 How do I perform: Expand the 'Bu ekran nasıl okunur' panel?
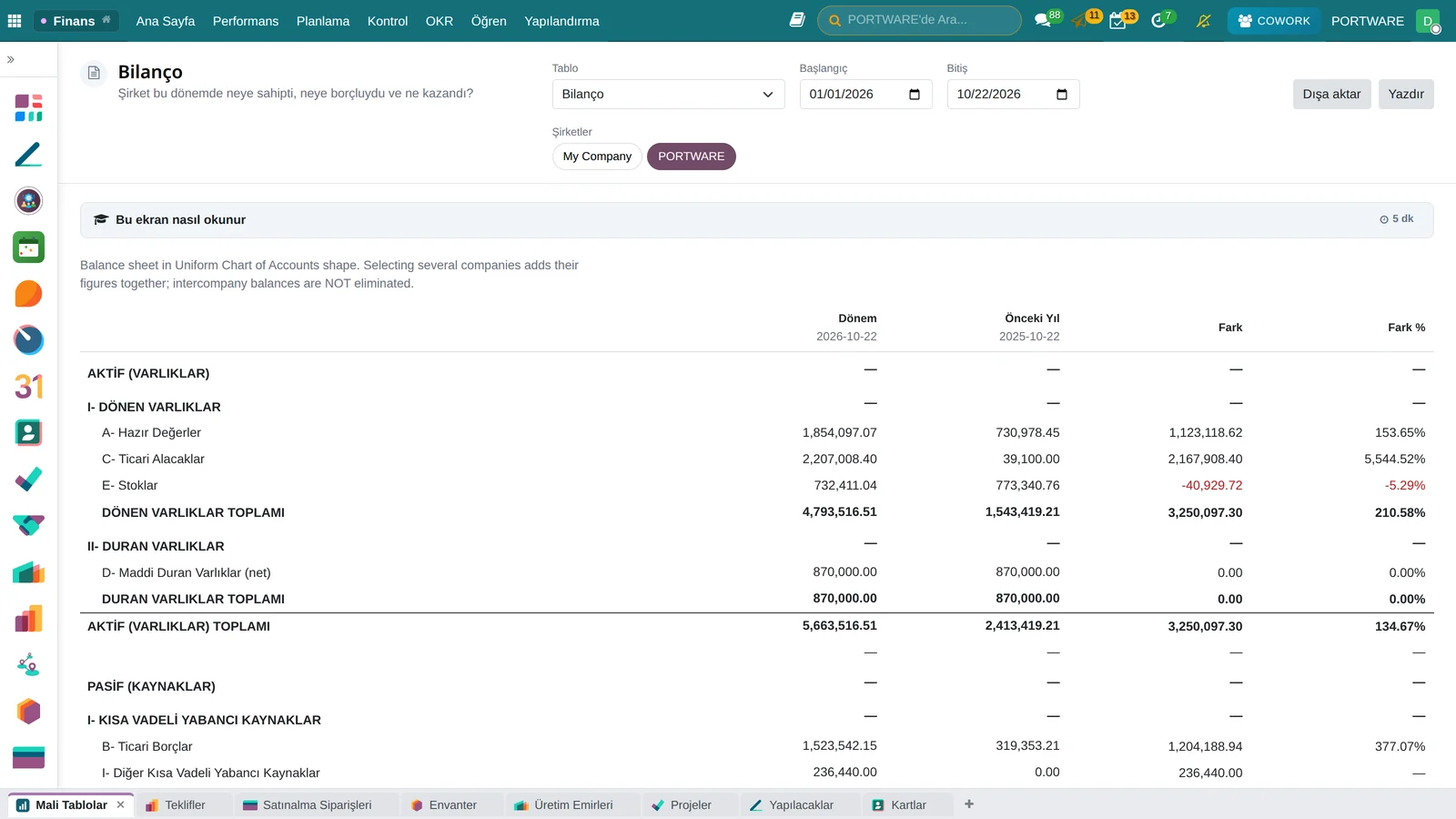(x=756, y=219)
